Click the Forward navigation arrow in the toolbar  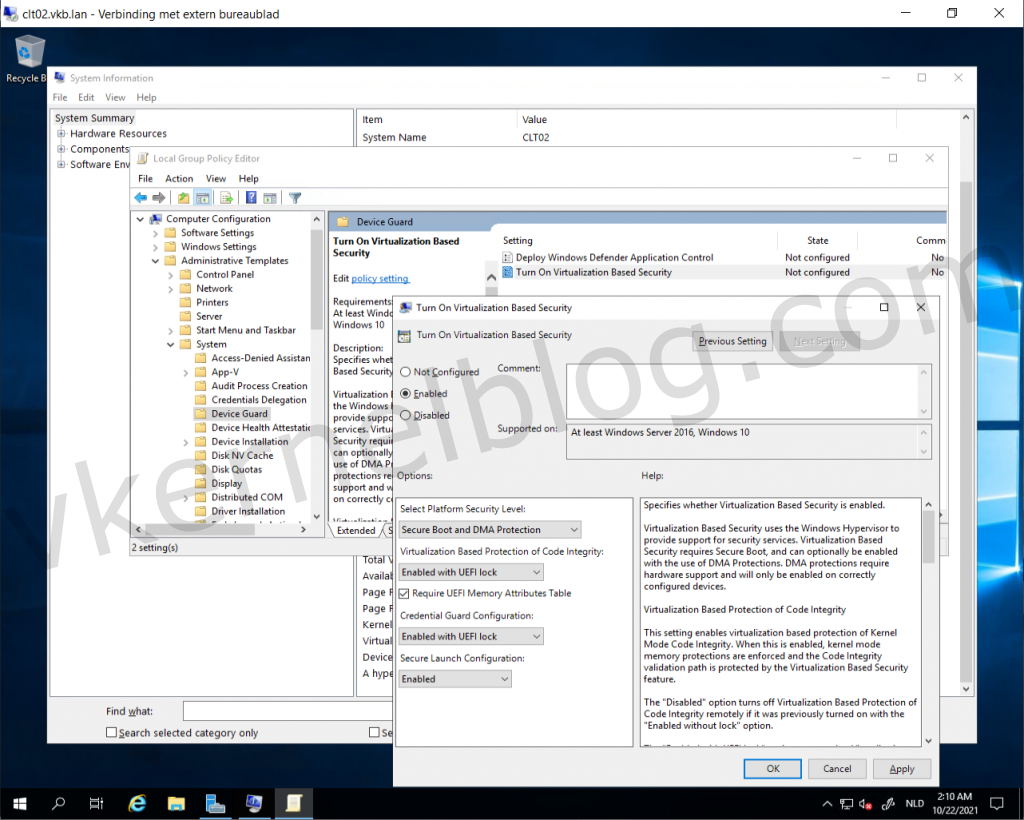(158, 197)
